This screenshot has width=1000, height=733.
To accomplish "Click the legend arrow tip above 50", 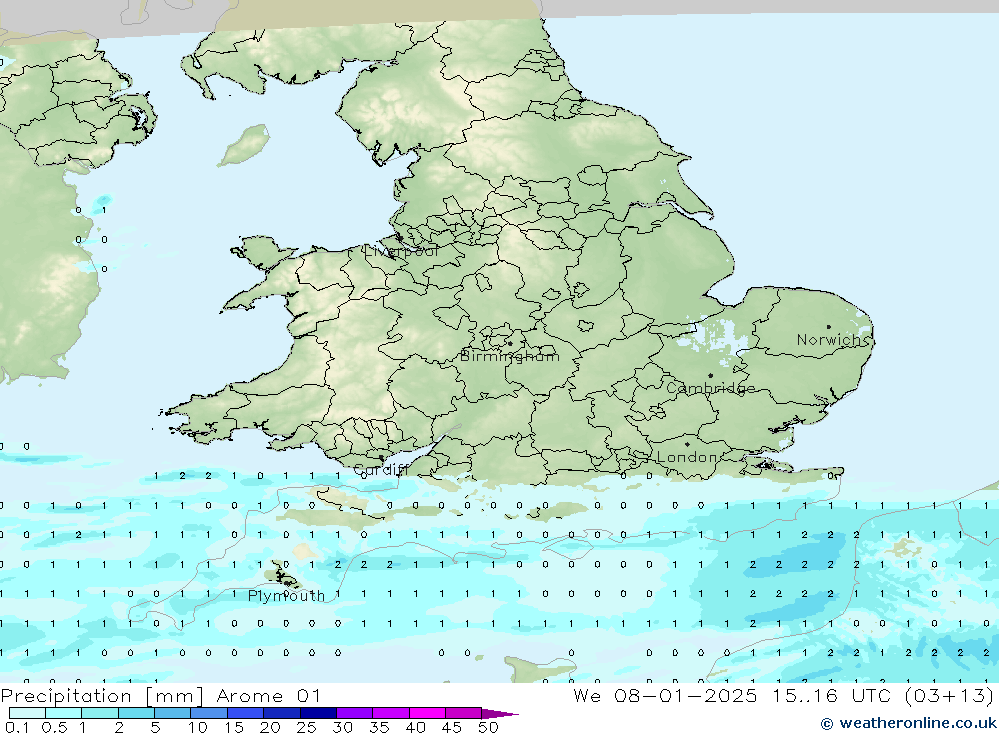I will coord(500,714).
